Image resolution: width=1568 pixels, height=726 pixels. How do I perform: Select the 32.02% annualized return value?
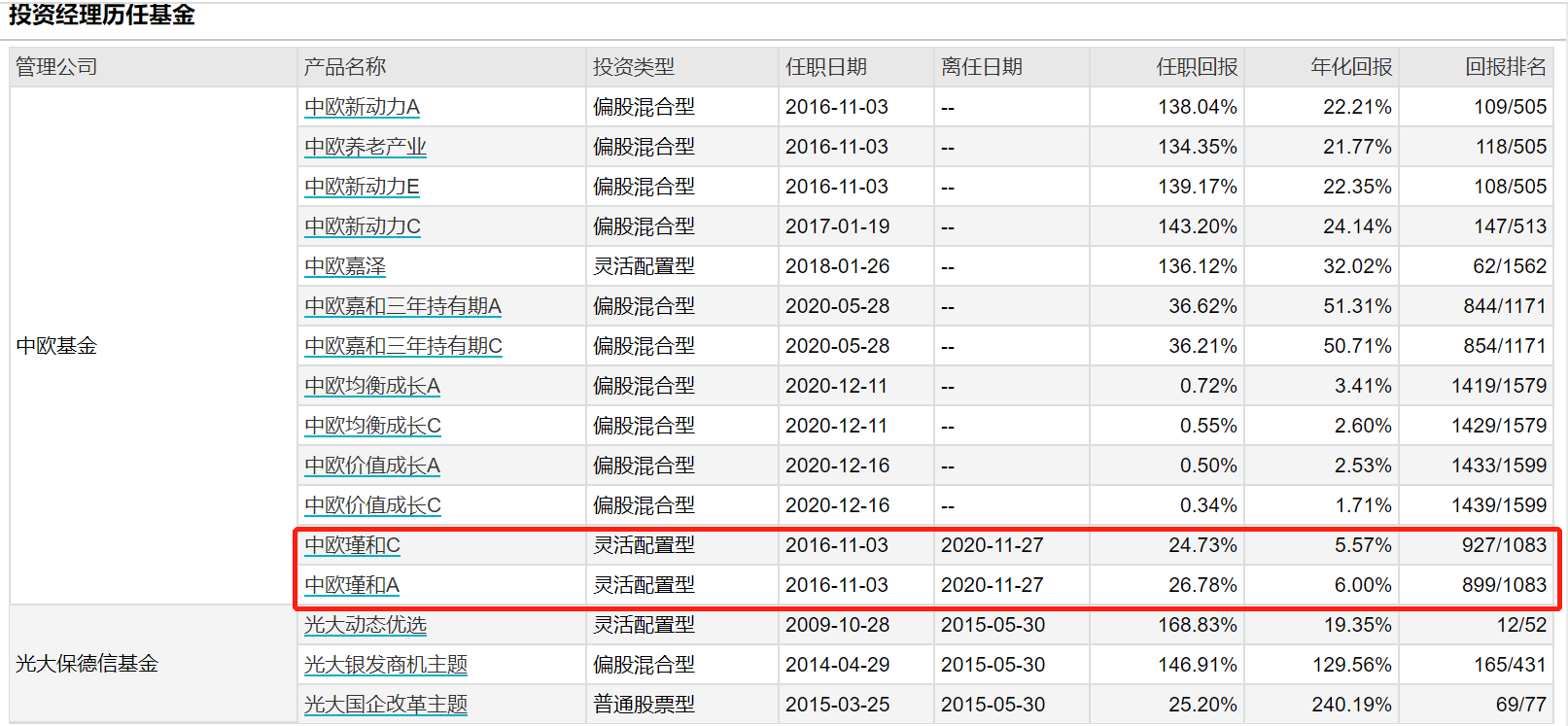pos(1357,266)
